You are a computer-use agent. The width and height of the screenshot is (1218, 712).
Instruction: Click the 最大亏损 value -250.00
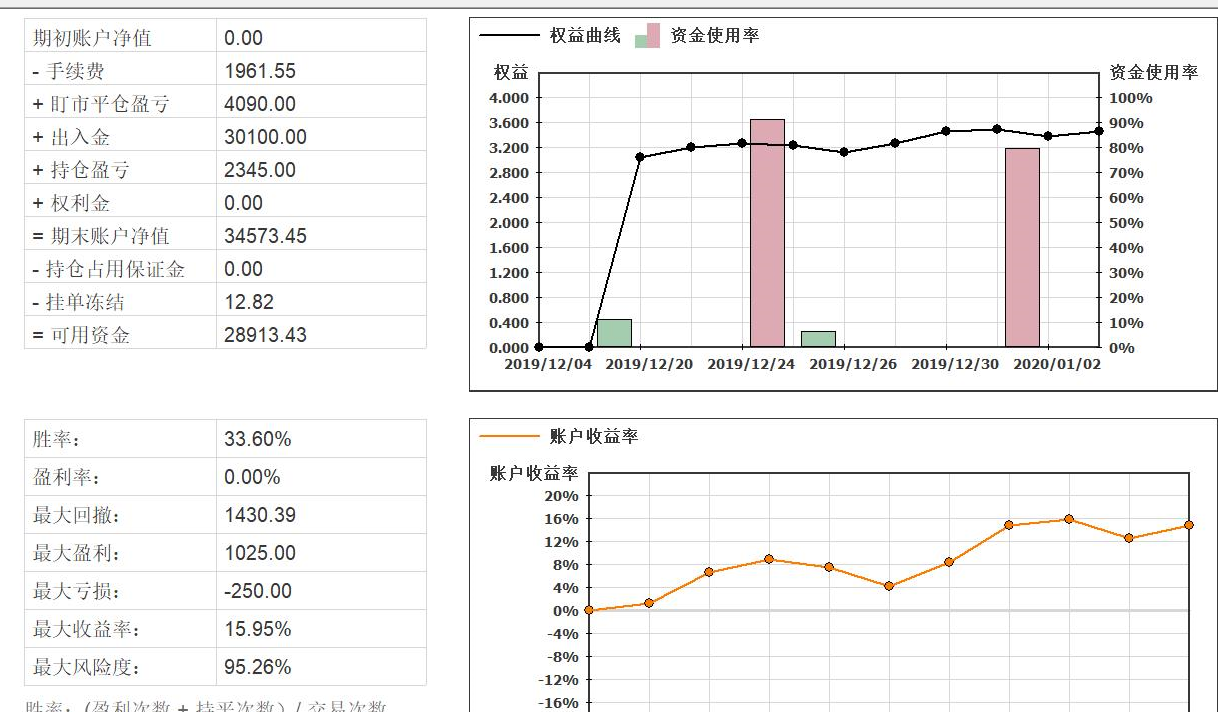pos(258,591)
